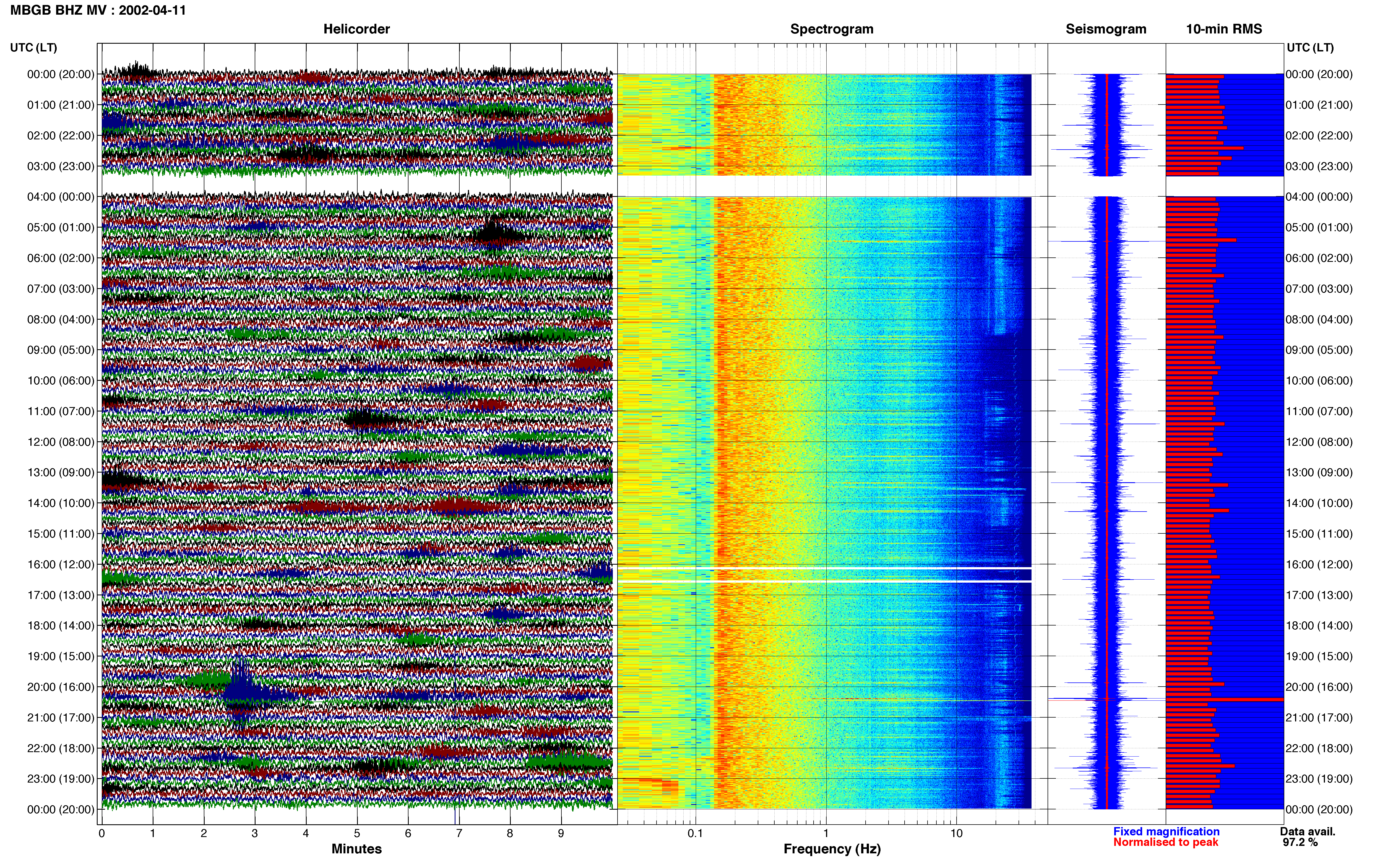Click the left 04:00 (00:00) time label

[61, 197]
